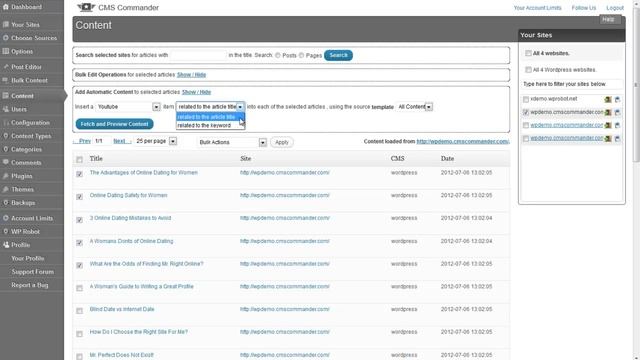The height and width of the screenshot is (360, 640).
Task: Uncheck '3 Online Dating Mistakes to Avoid' row
Action: click(x=80, y=220)
